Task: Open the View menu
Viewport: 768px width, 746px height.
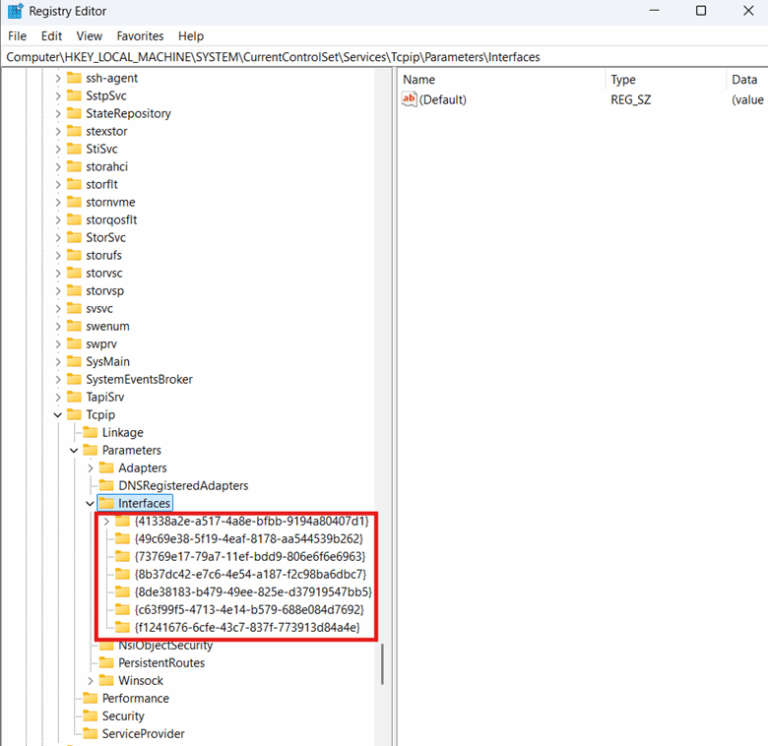Action: (x=89, y=36)
